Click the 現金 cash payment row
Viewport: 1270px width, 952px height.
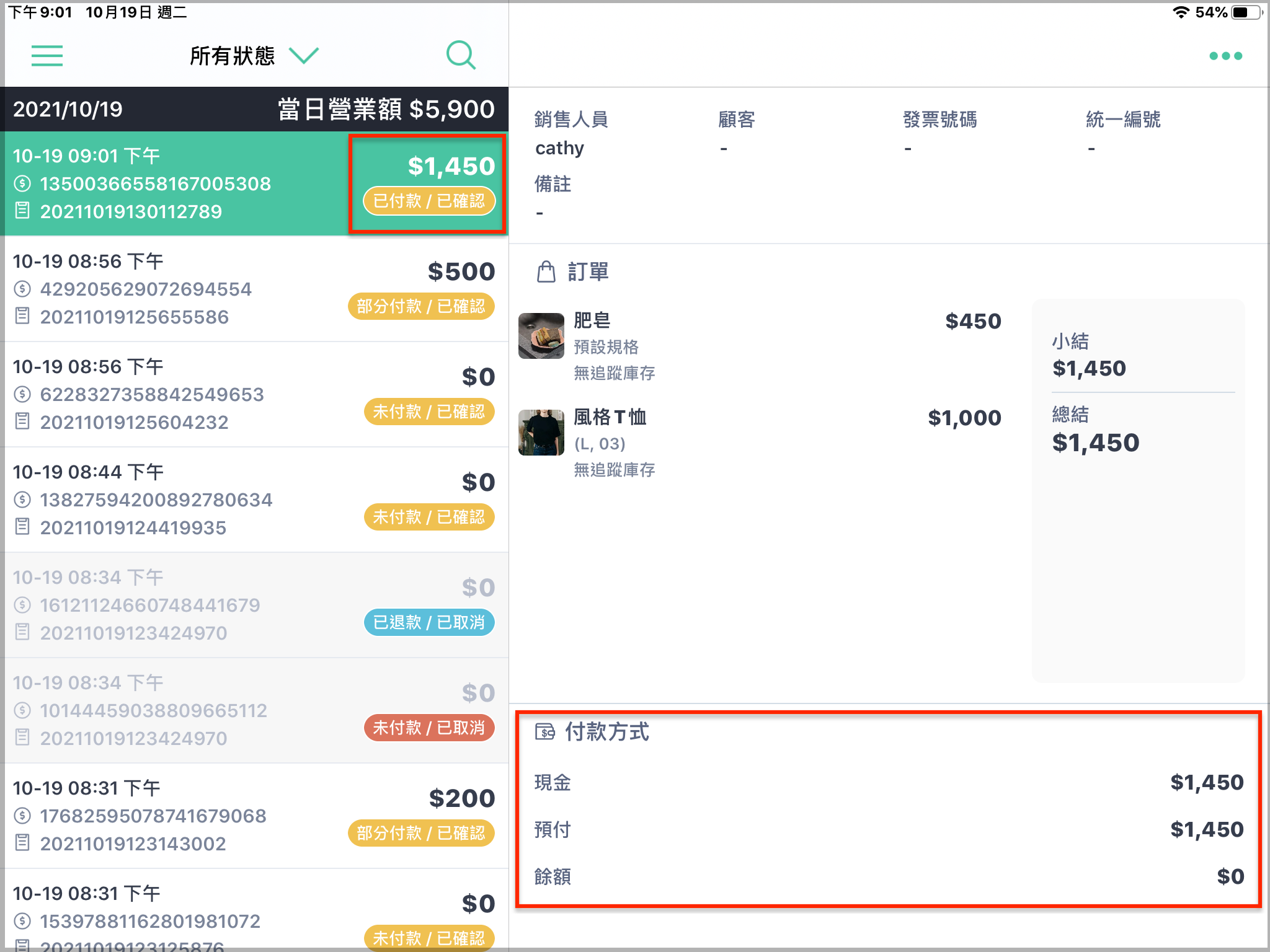(x=889, y=783)
